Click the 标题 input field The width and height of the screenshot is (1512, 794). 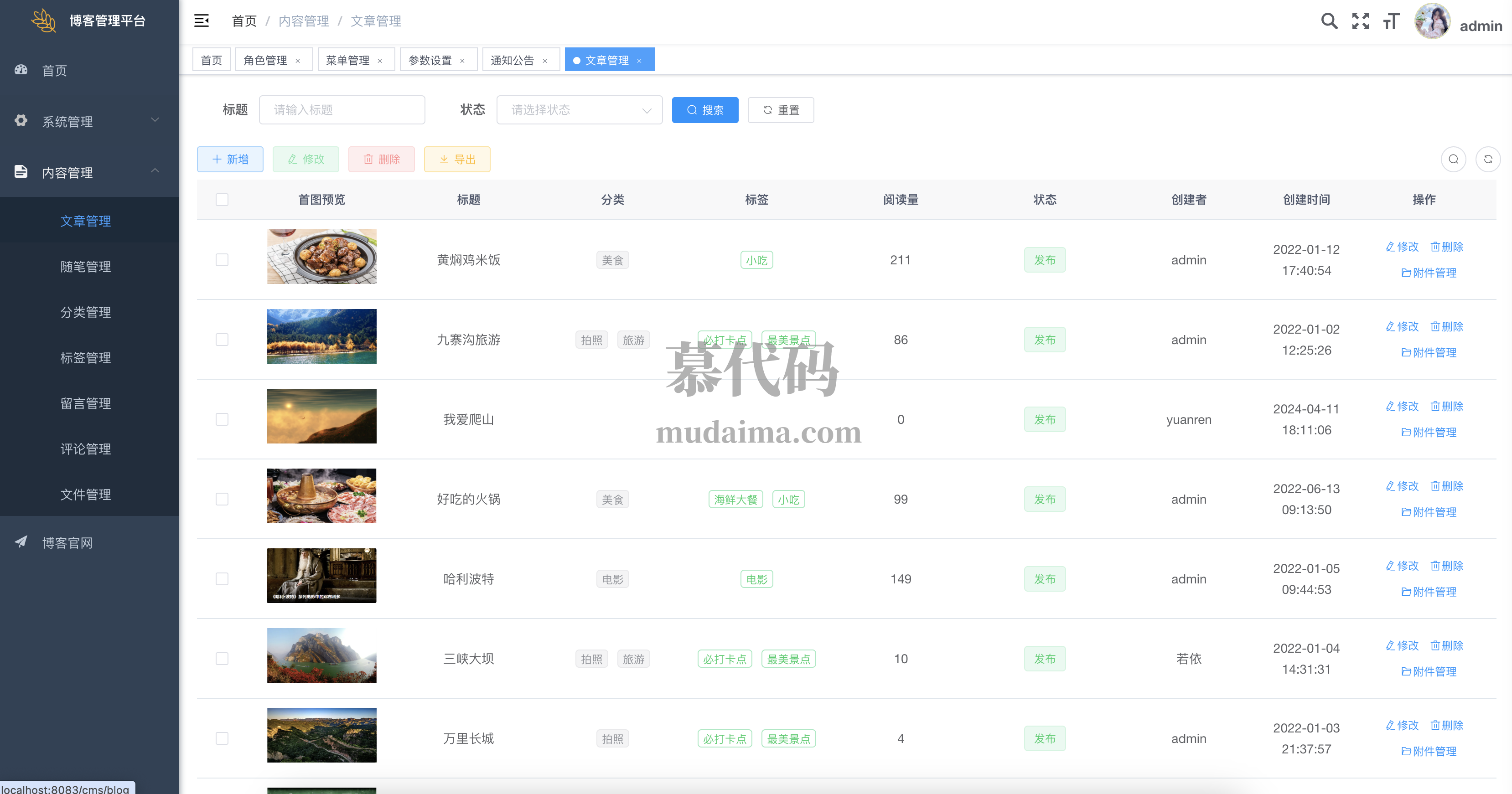point(342,110)
